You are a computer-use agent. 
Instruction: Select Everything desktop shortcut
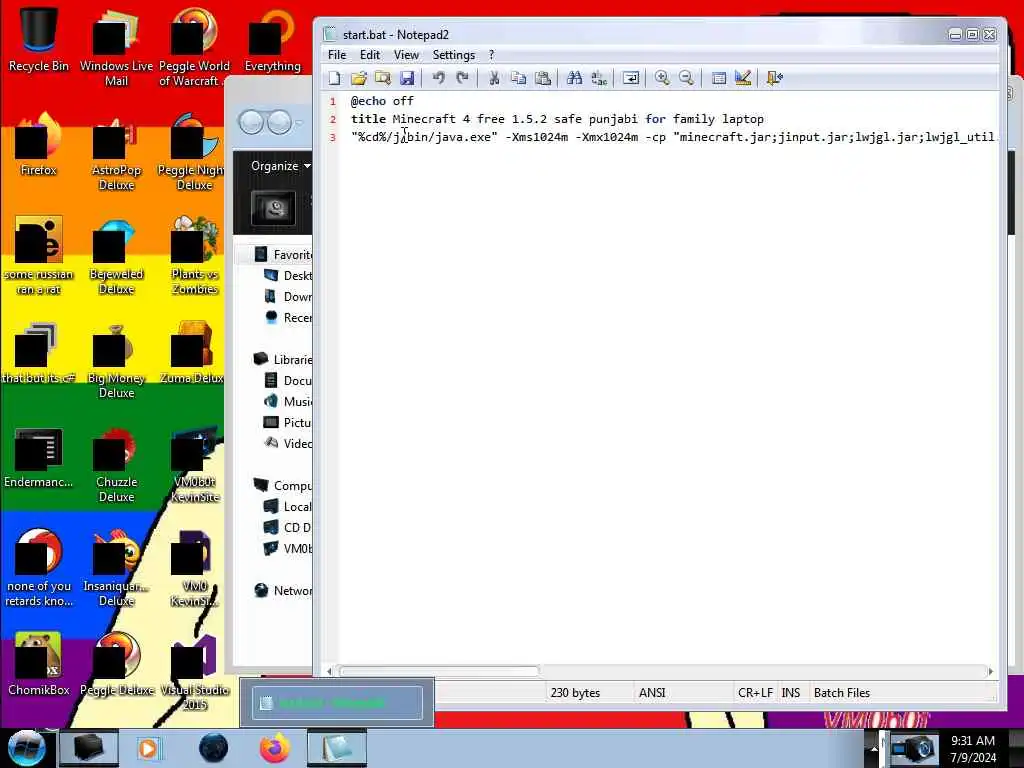[272, 40]
